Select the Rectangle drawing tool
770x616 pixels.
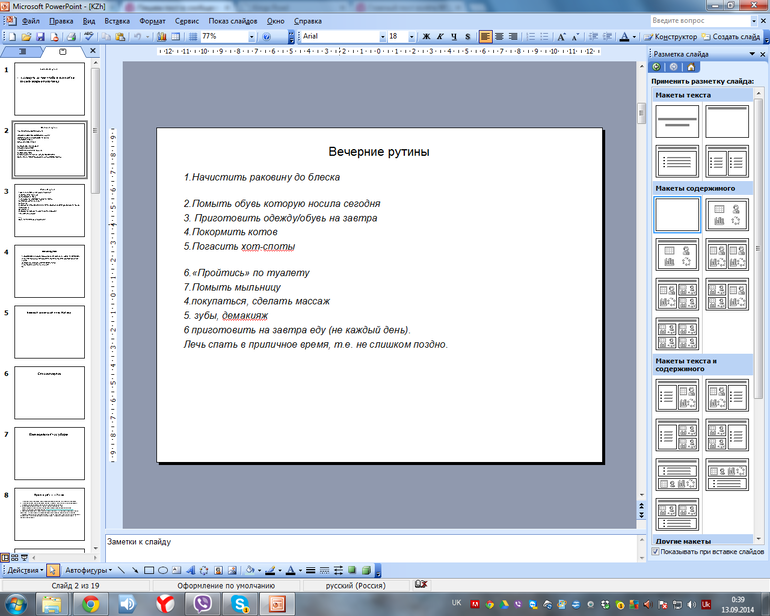pos(148,569)
